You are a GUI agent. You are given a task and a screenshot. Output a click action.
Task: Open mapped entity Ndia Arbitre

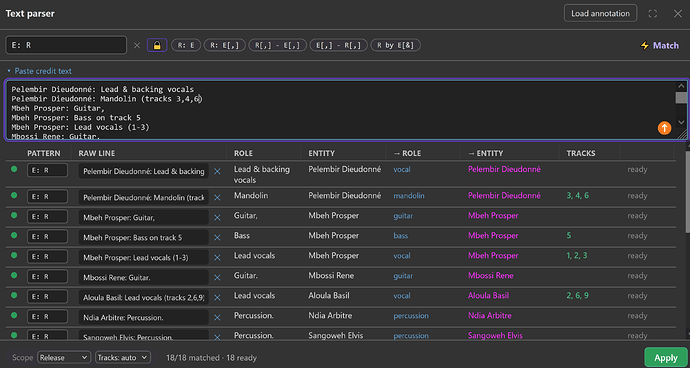click(x=490, y=316)
